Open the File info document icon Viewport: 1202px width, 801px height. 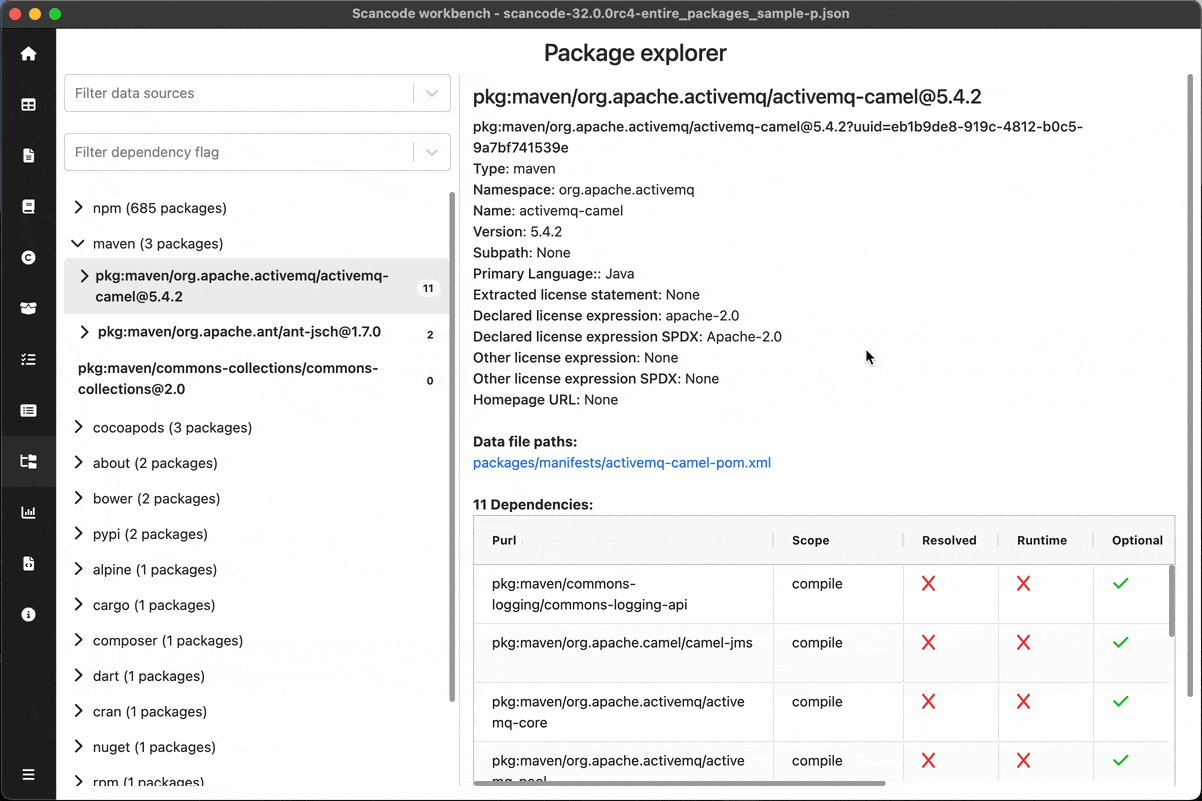pos(28,155)
